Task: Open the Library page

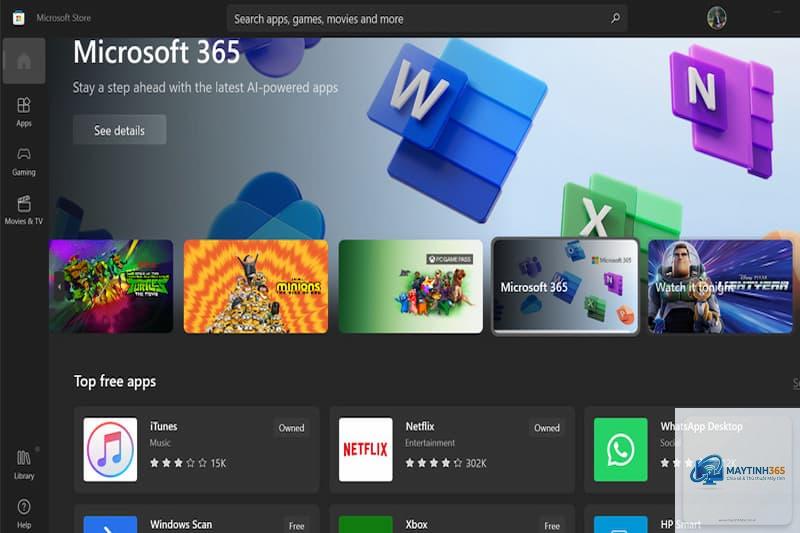Action: click(23, 464)
